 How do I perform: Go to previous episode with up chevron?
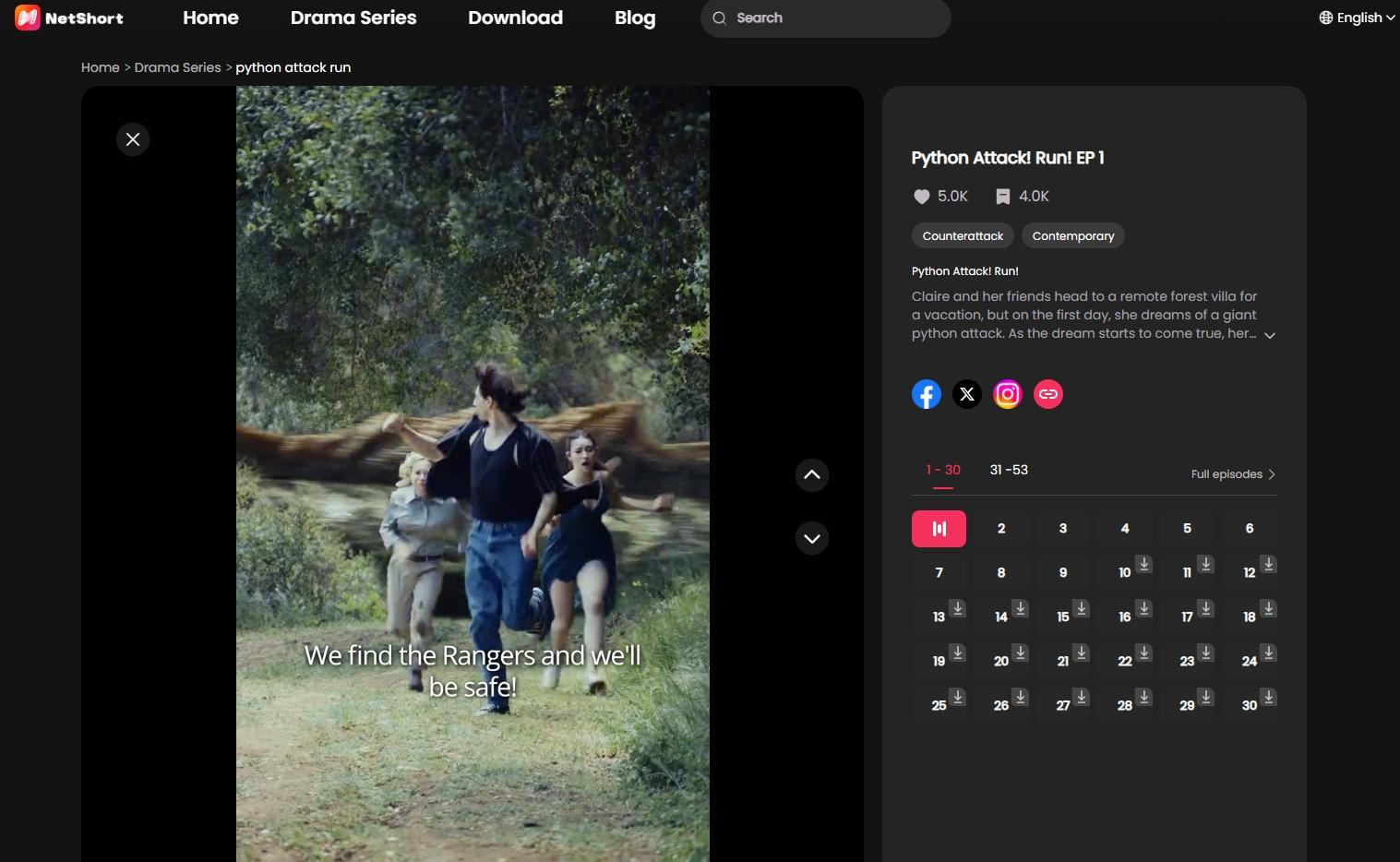812,475
